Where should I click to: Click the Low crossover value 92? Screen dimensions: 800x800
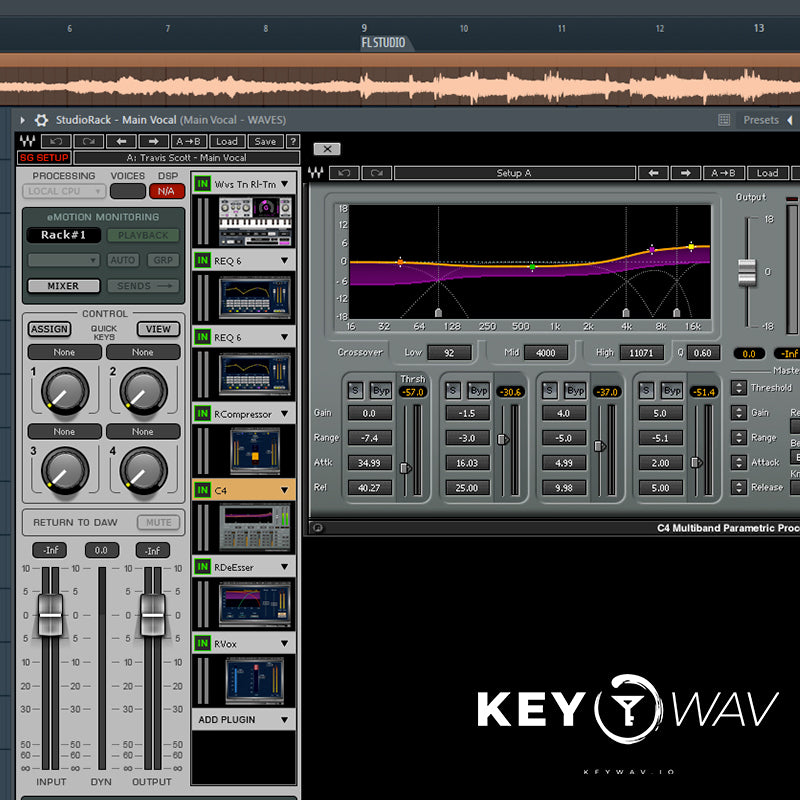click(449, 353)
